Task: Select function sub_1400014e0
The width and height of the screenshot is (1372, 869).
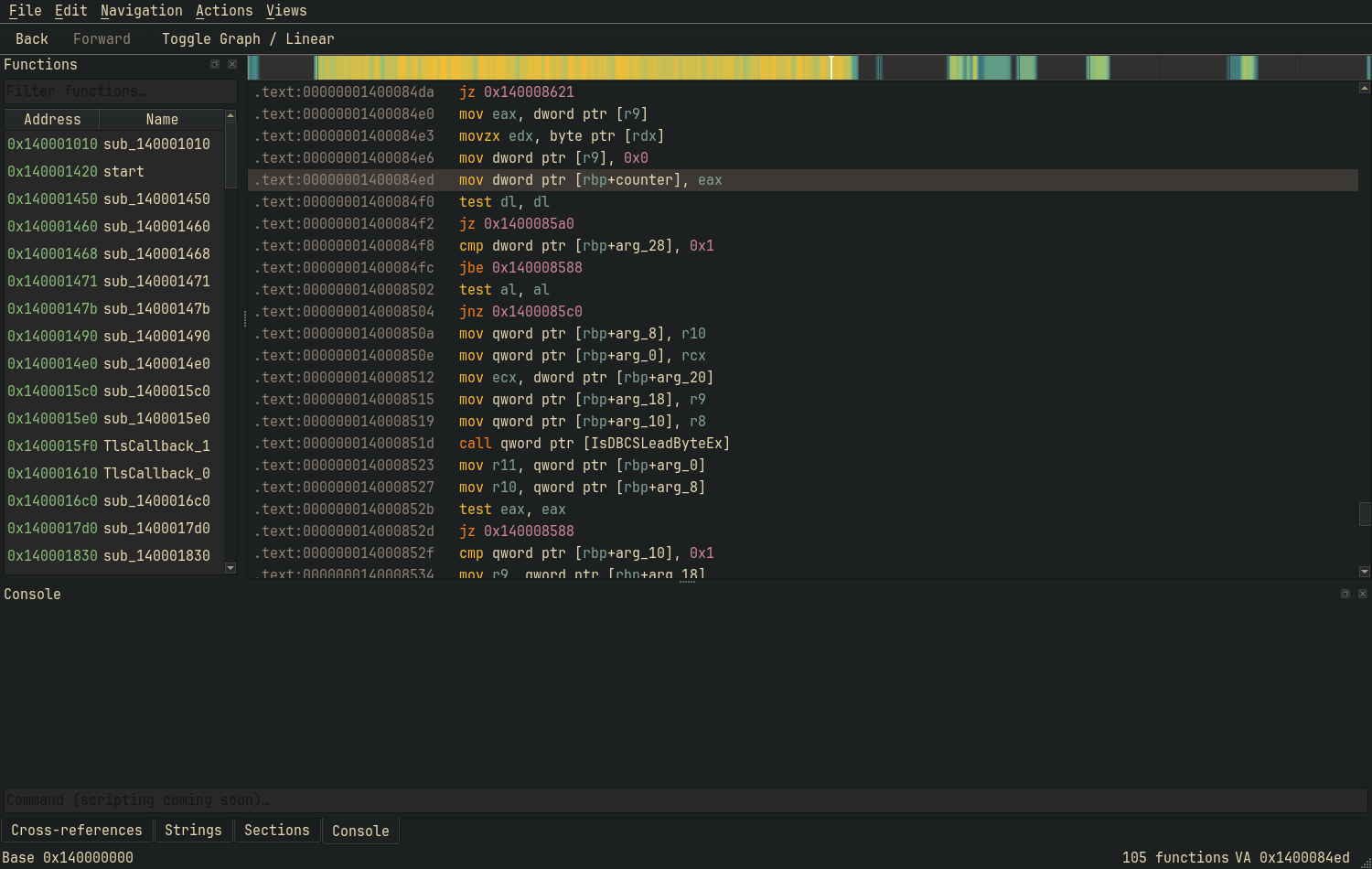Action: (114, 364)
